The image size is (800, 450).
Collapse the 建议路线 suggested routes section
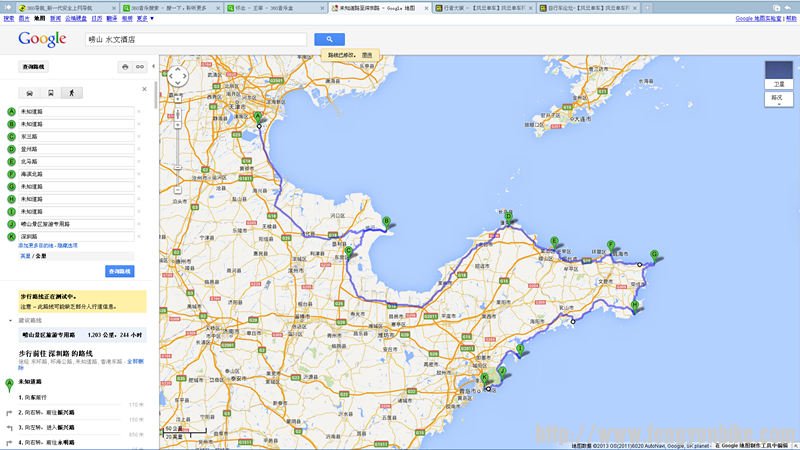click(x=12, y=320)
